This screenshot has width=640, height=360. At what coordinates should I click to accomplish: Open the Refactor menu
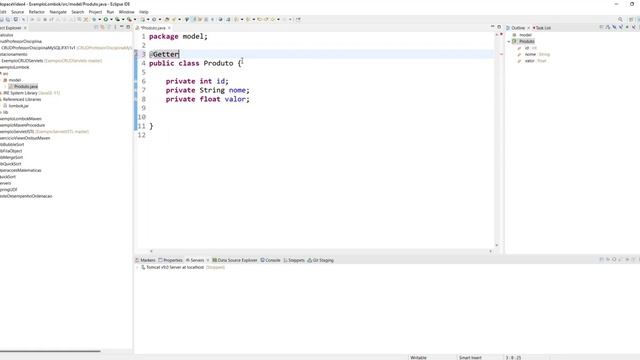point(36,12)
